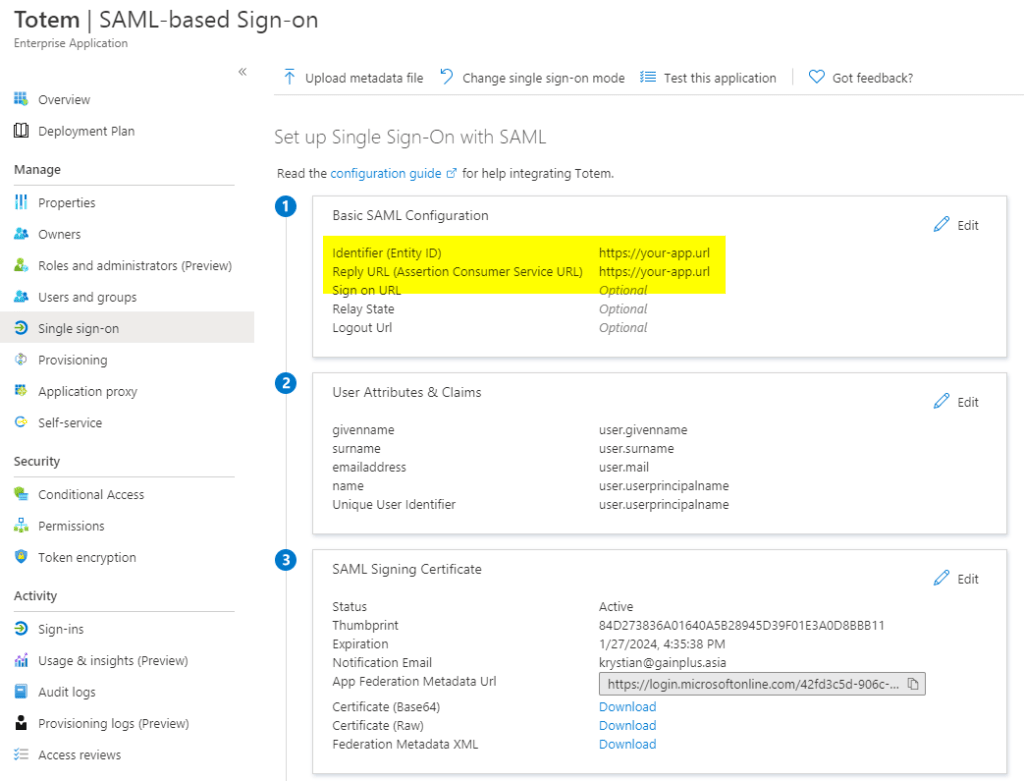This screenshot has width=1024, height=781.
Task: Click the user.mail claim value
Action: (624, 467)
